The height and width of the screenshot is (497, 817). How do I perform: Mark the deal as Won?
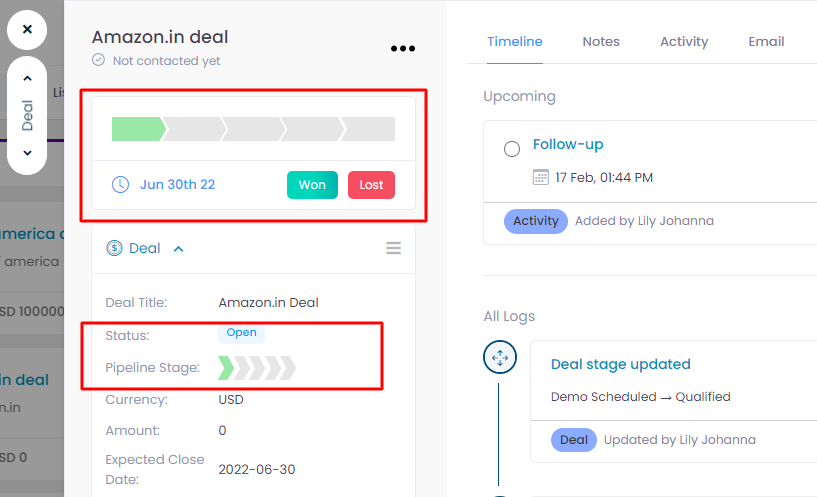(312, 185)
